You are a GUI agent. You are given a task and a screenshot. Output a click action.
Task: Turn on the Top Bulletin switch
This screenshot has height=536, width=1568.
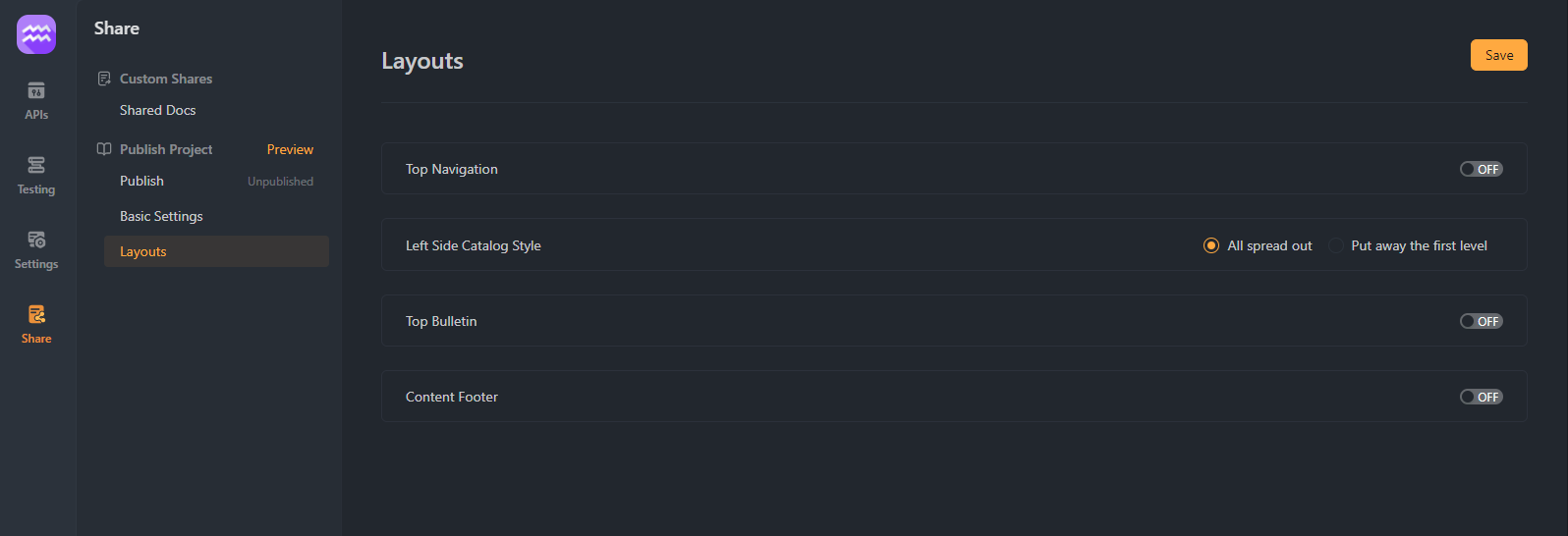click(x=1481, y=321)
